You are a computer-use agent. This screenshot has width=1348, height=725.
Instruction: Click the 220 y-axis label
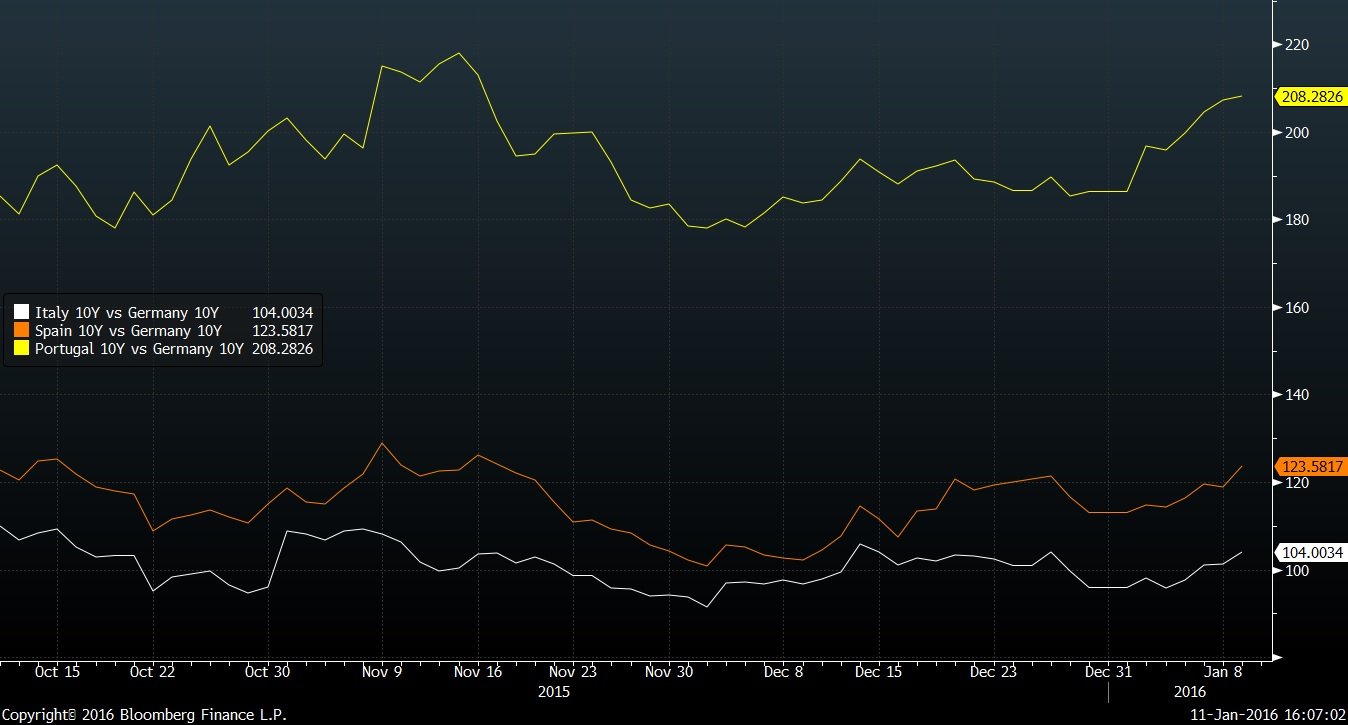pos(1298,45)
